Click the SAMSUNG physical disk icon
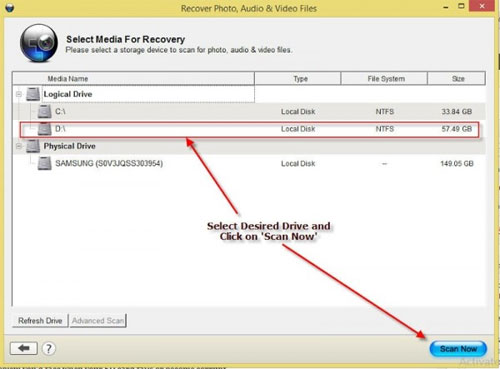The height and width of the screenshot is (369, 500). (x=44, y=163)
